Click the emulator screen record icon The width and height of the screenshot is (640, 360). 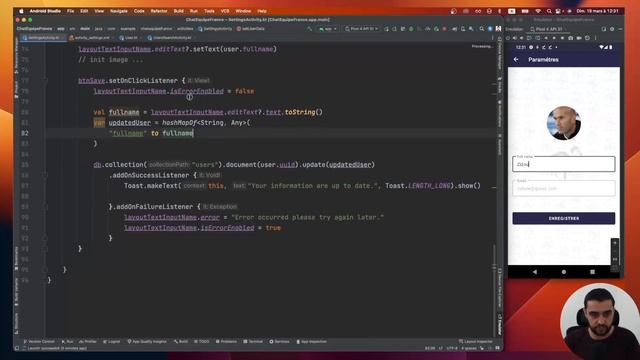579,38
